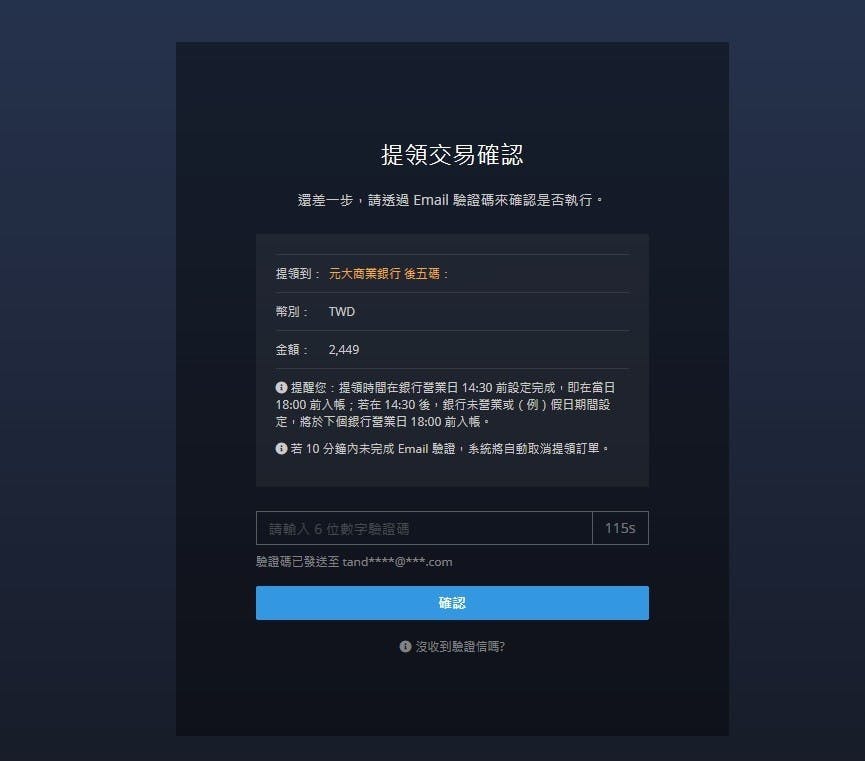This screenshot has width=865, height=761.
Task: Click info icon beside 10-minute cancel notice
Action: click(x=281, y=448)
